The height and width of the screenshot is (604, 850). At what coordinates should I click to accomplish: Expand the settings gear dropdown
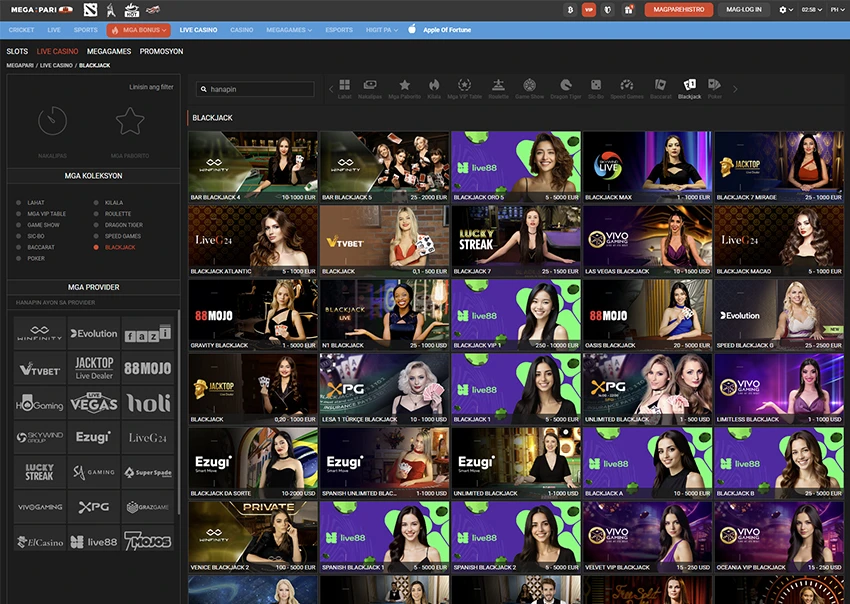(785, 9)
